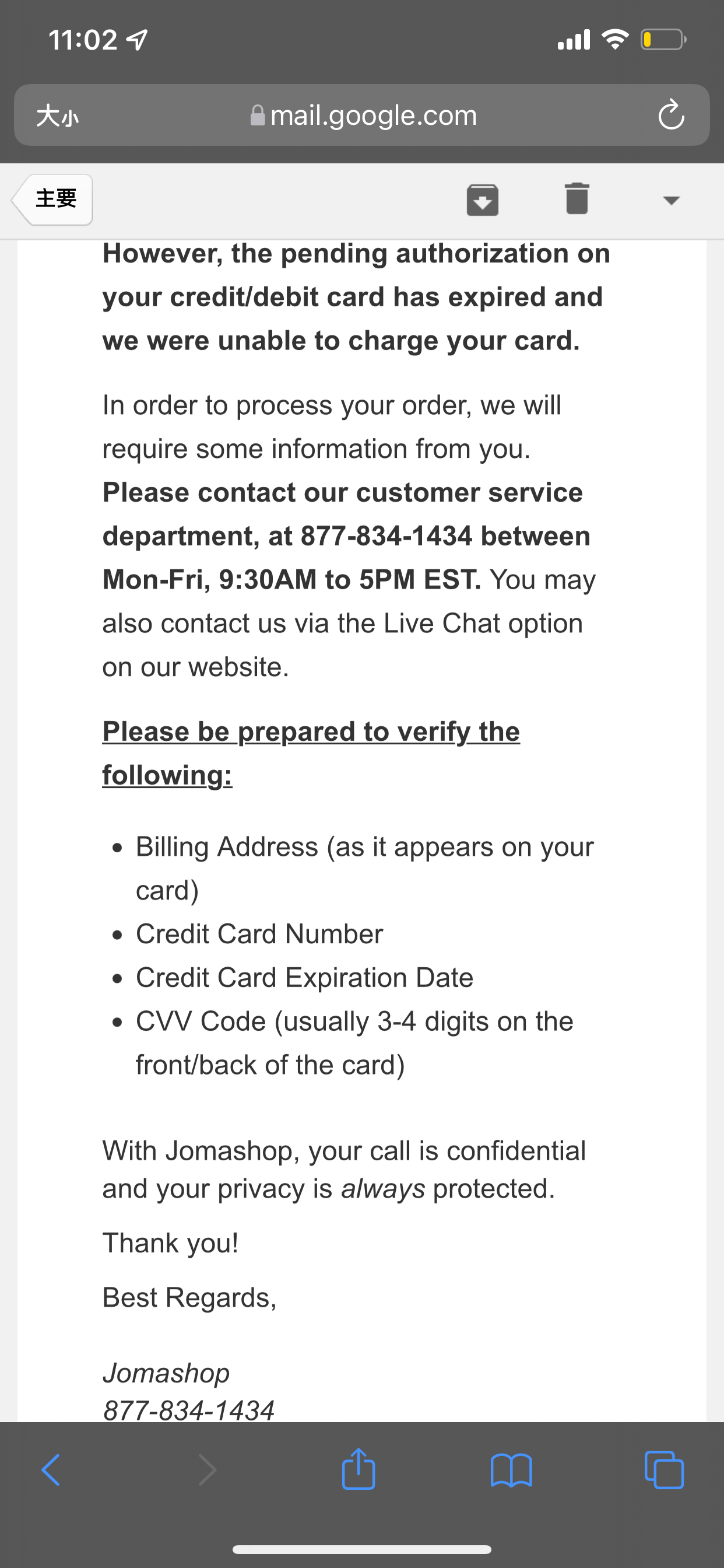This screenshot has height=1568, width=724.
Task: Open the 大小 text size menu
Action: [x=57, y=115]
